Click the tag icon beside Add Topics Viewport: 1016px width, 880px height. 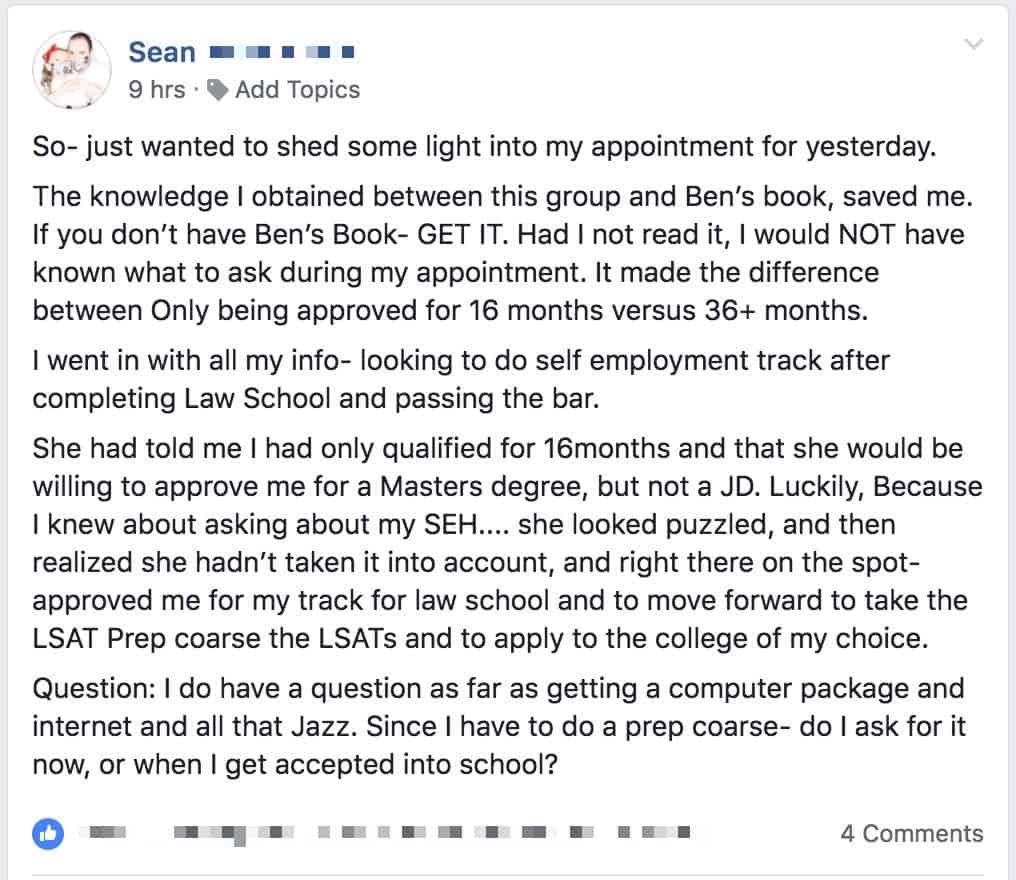tap(217, 90)
